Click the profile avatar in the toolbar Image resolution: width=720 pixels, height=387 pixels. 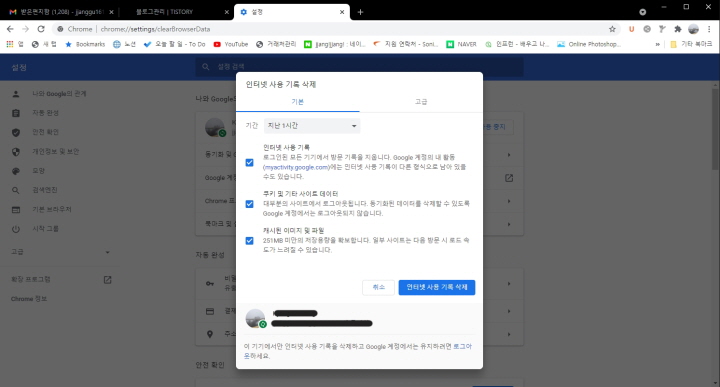(693, 29)
